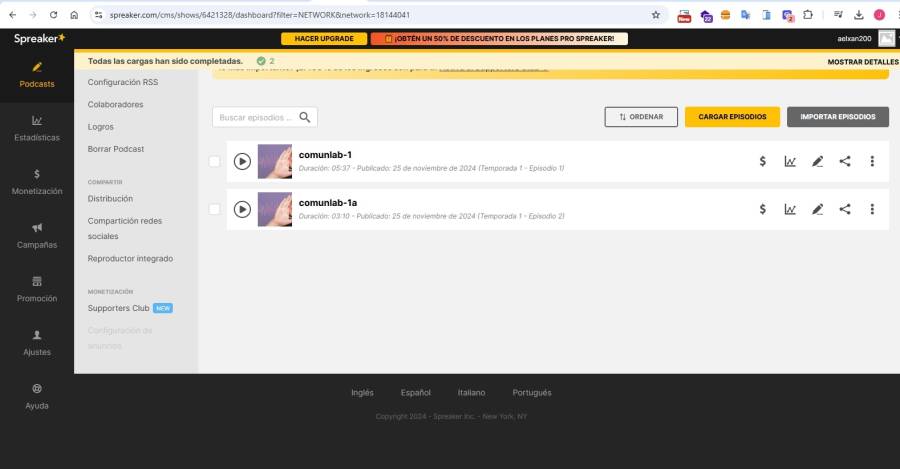This screenshot has height=469, width=900.
Task: Switch language to Inglés
Action: click(362, 393)
